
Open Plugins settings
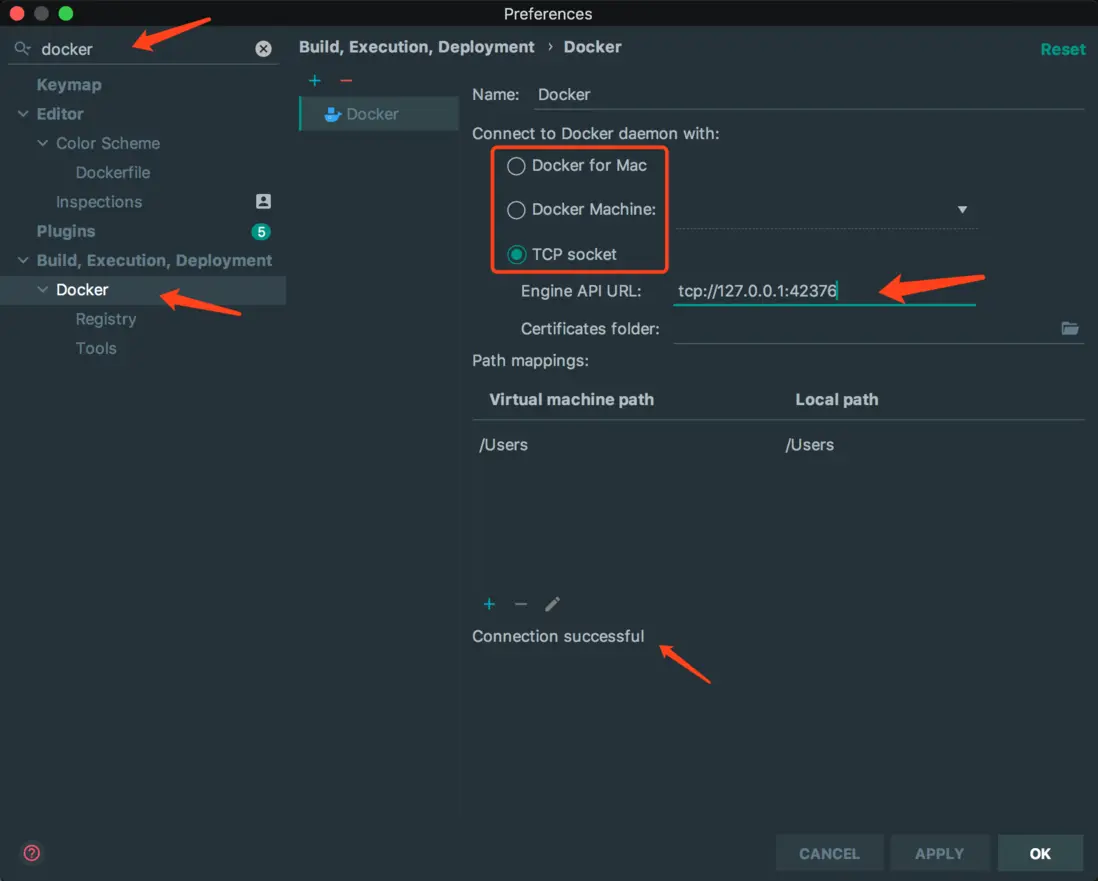click(x=66, y=231)
